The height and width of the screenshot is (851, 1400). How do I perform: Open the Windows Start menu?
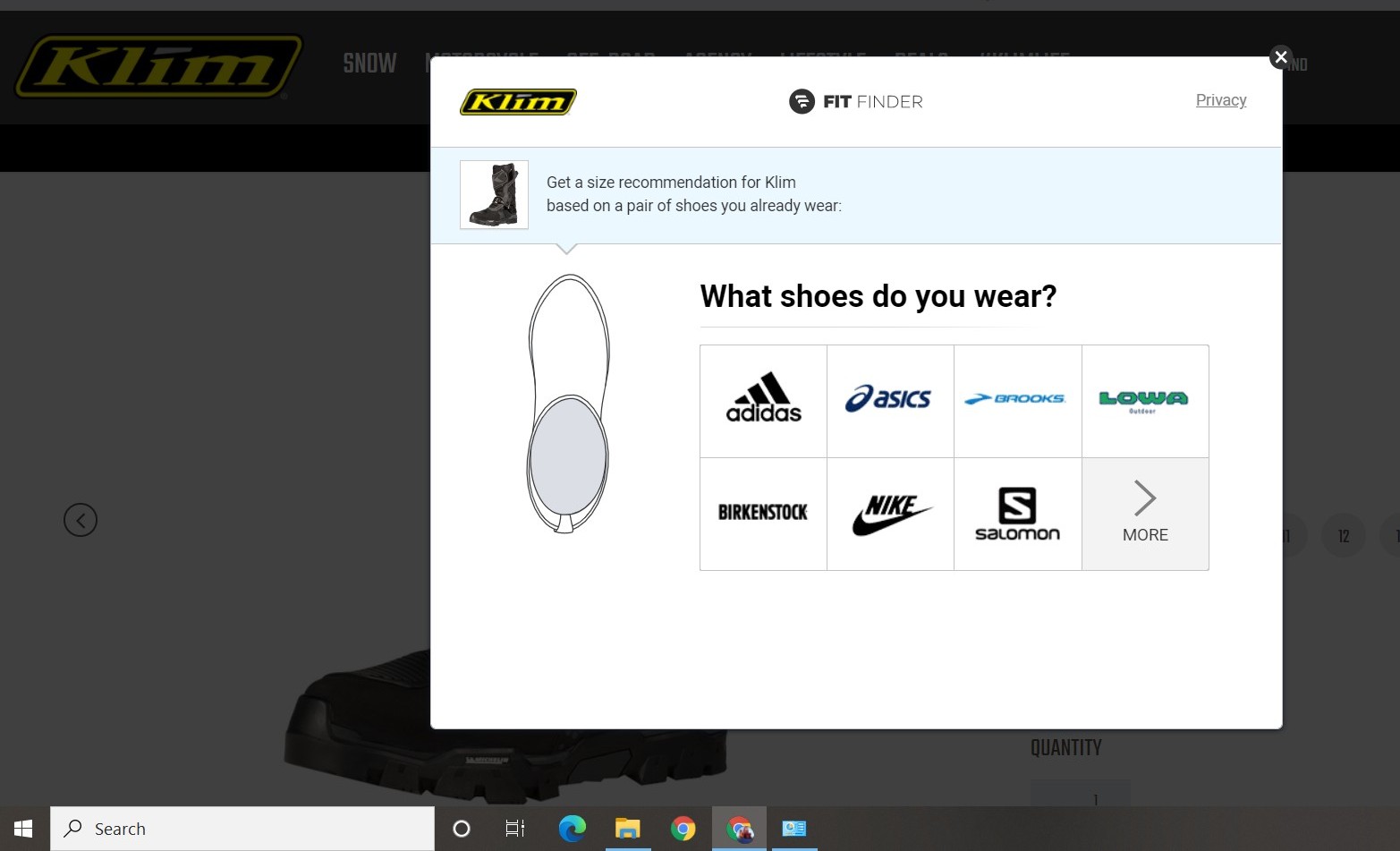(24, 829)
